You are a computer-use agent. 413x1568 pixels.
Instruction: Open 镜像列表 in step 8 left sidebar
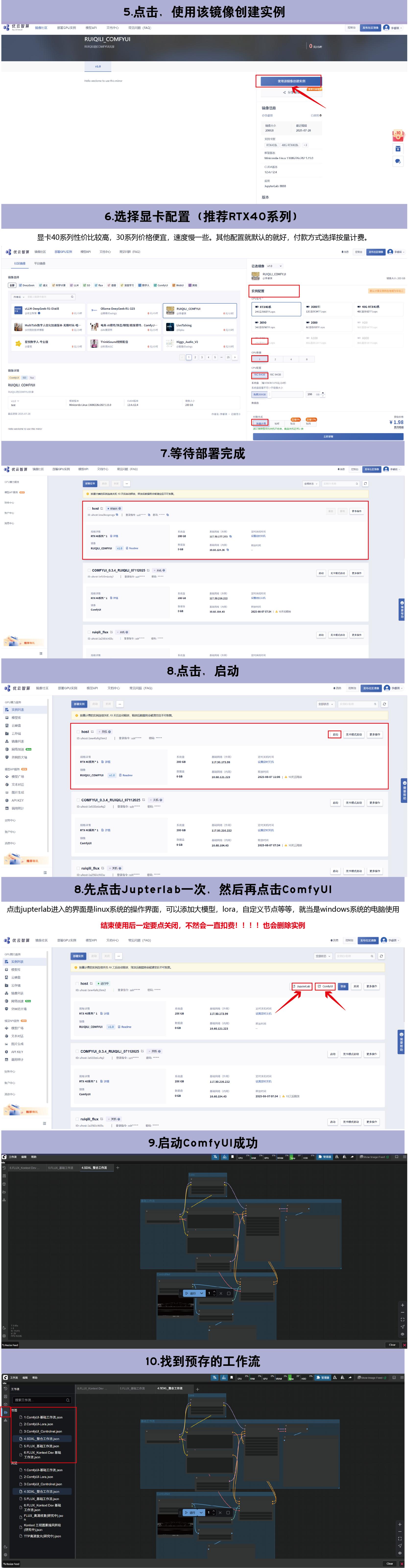pos(18,741)
